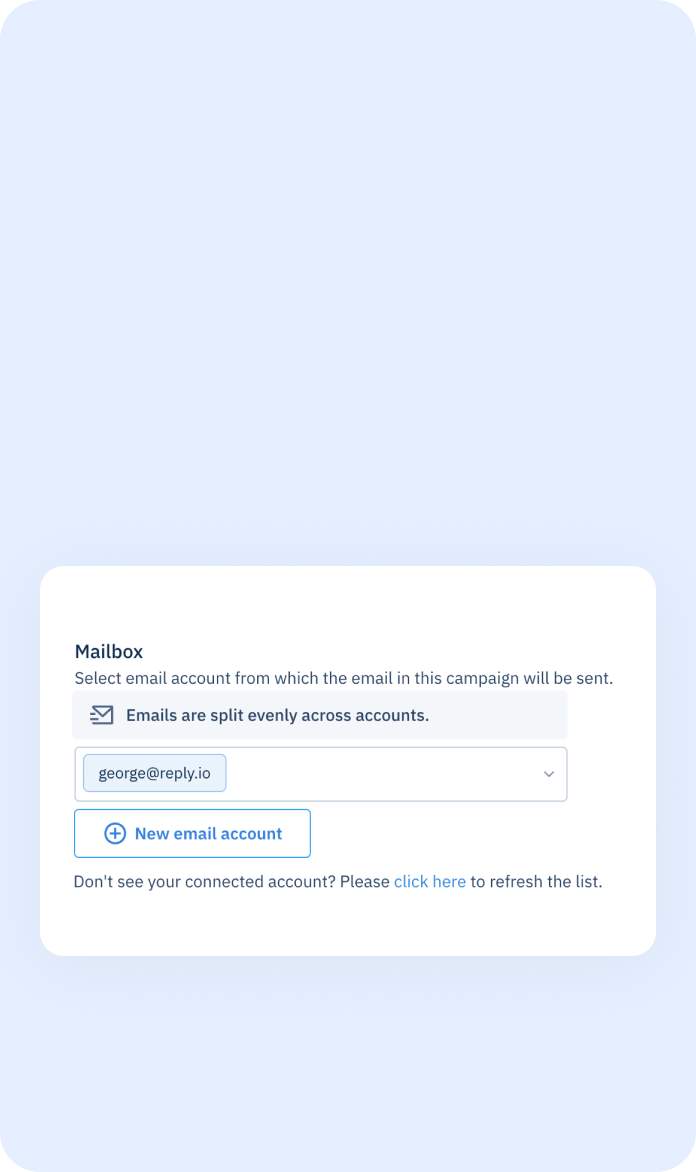
Task: Click the light blue background above the card
Action: [348, 284]
